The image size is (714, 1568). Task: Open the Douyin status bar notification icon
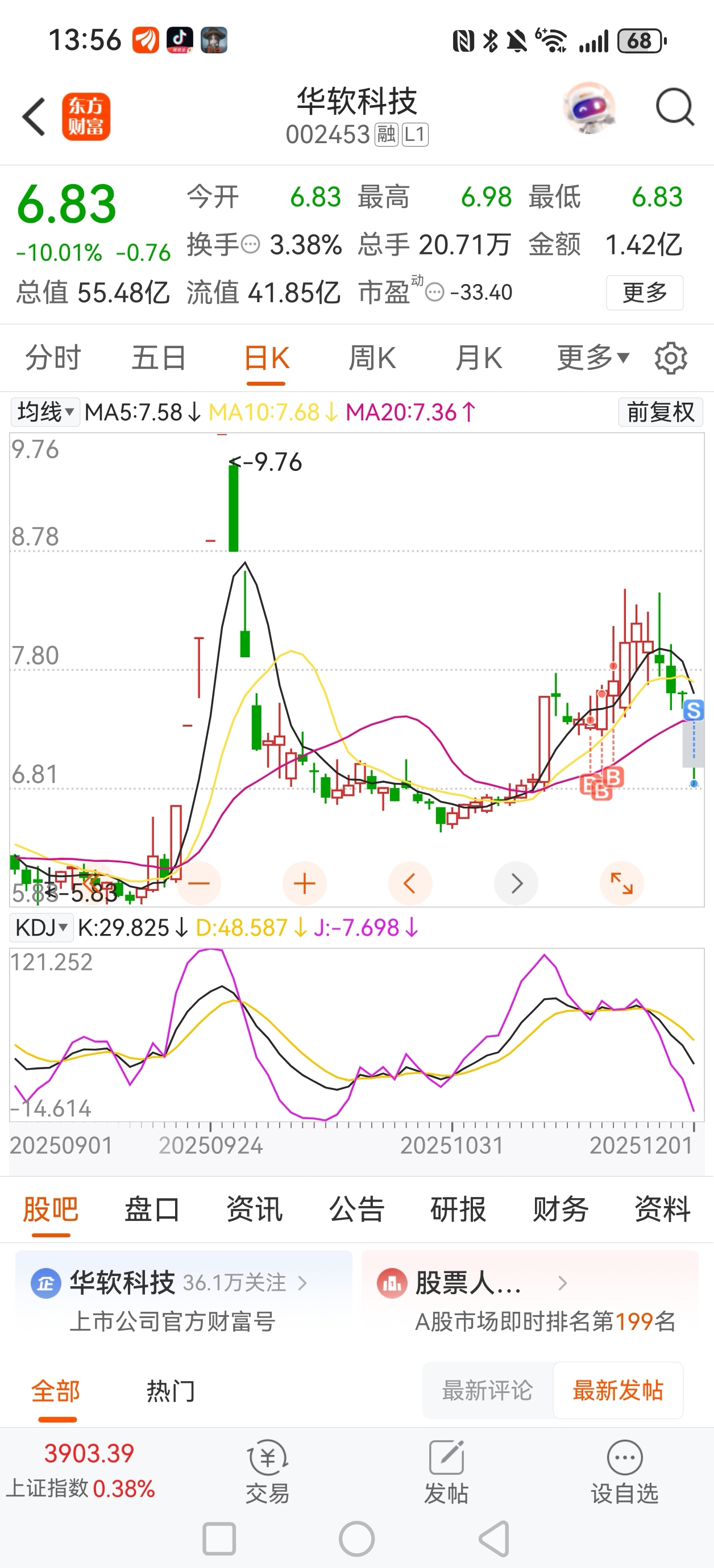click(x=180, y=40)
